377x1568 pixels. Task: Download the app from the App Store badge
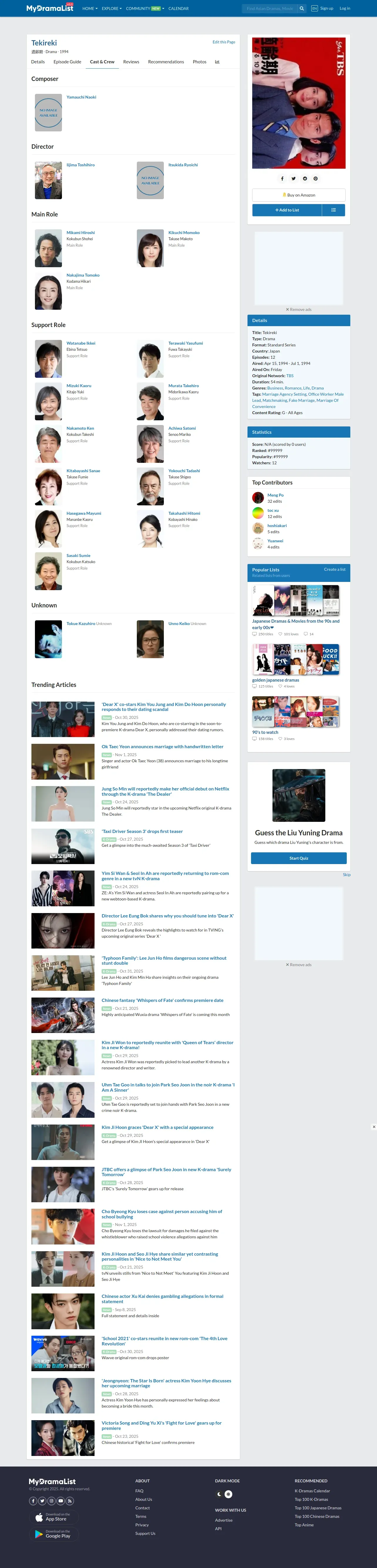pos(54,1517)
